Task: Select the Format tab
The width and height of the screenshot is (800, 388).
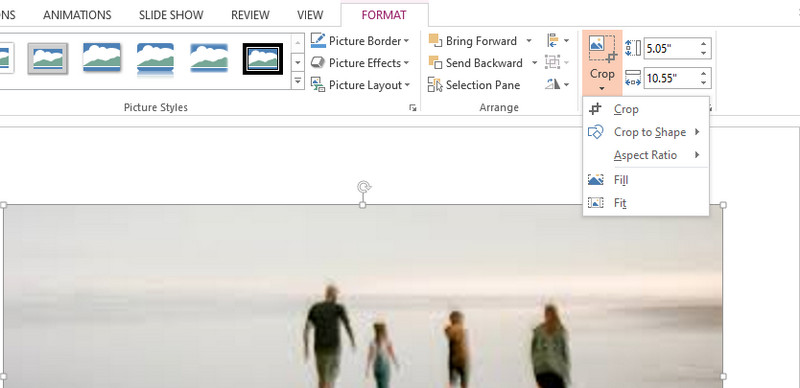Action: click(x=384, y=15)
